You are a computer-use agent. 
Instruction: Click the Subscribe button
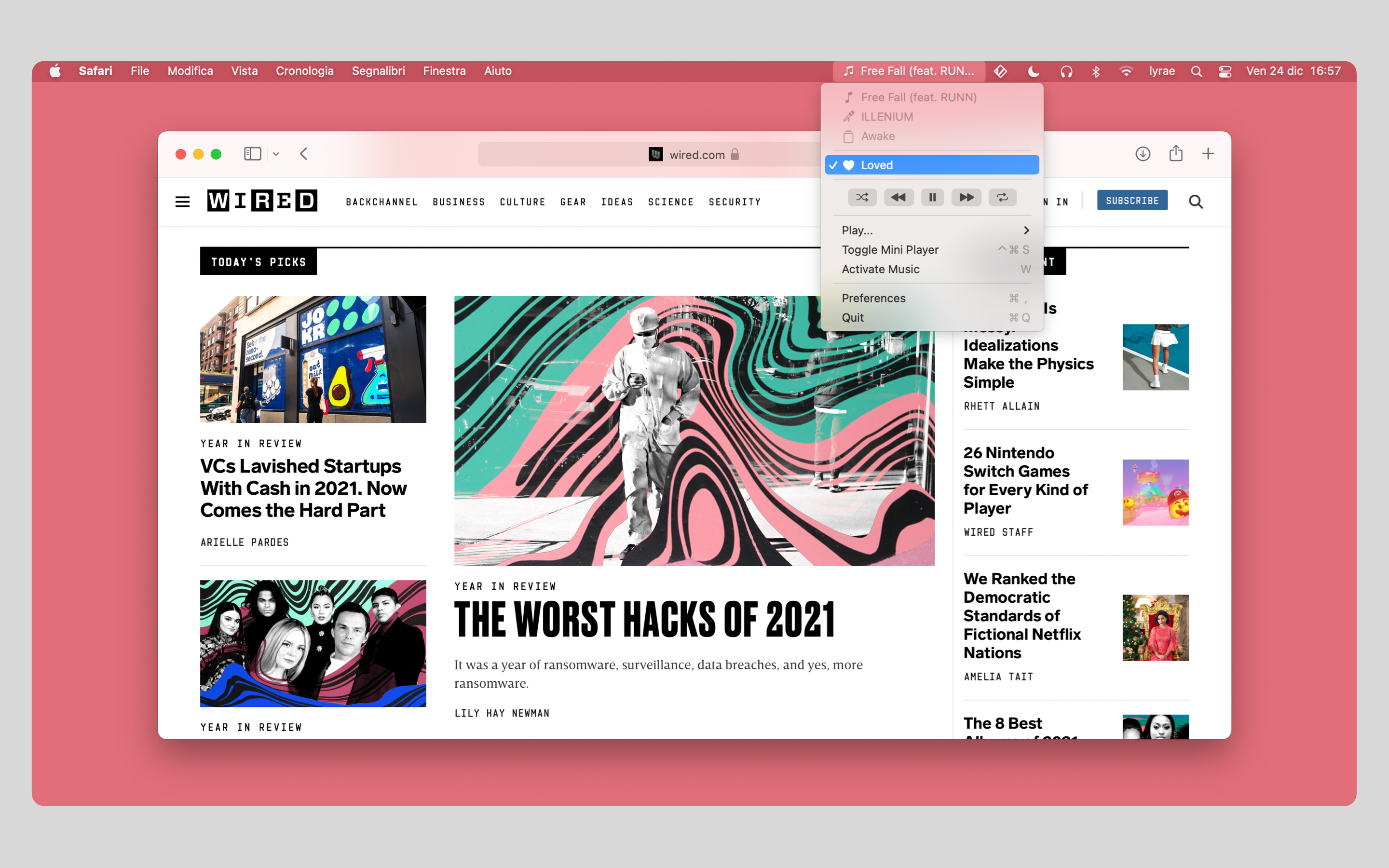tap(1132, 200)
